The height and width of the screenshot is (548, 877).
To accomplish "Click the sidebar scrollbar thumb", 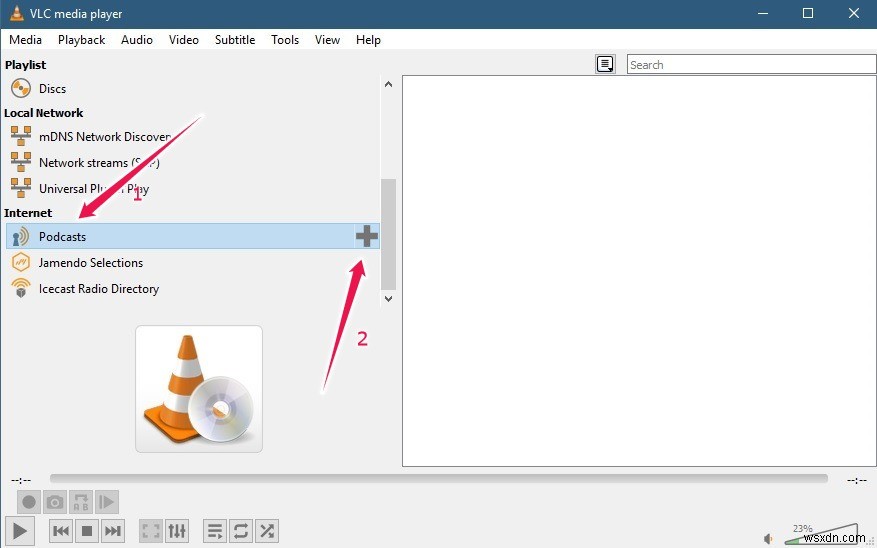I will 388,234.
